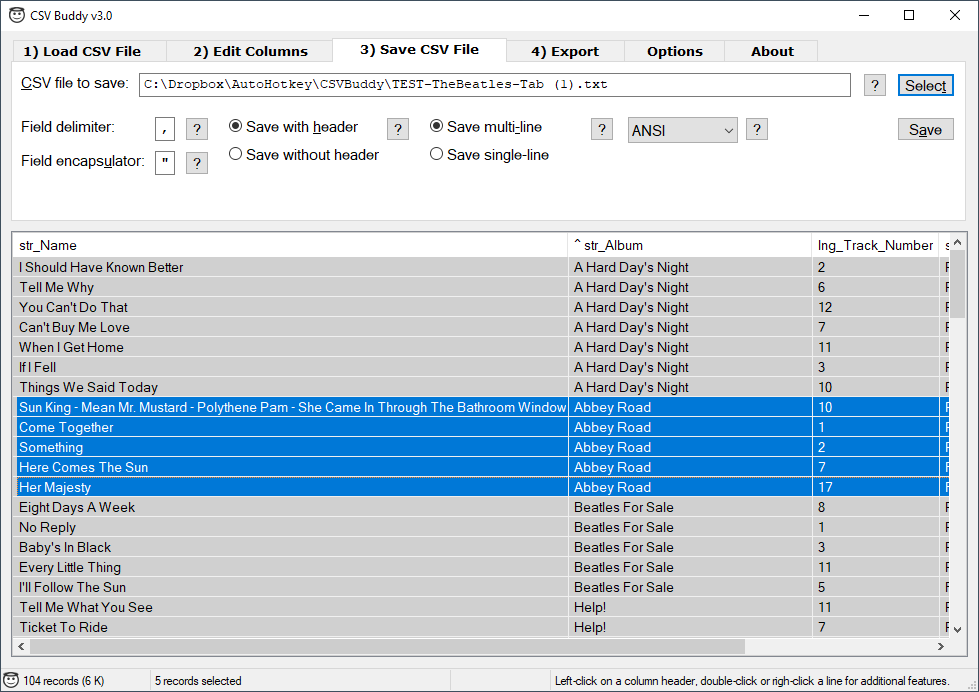The image size is (979, 692).
Task: Open the ANSI encoding dropdown
Action: click(682, 130)
